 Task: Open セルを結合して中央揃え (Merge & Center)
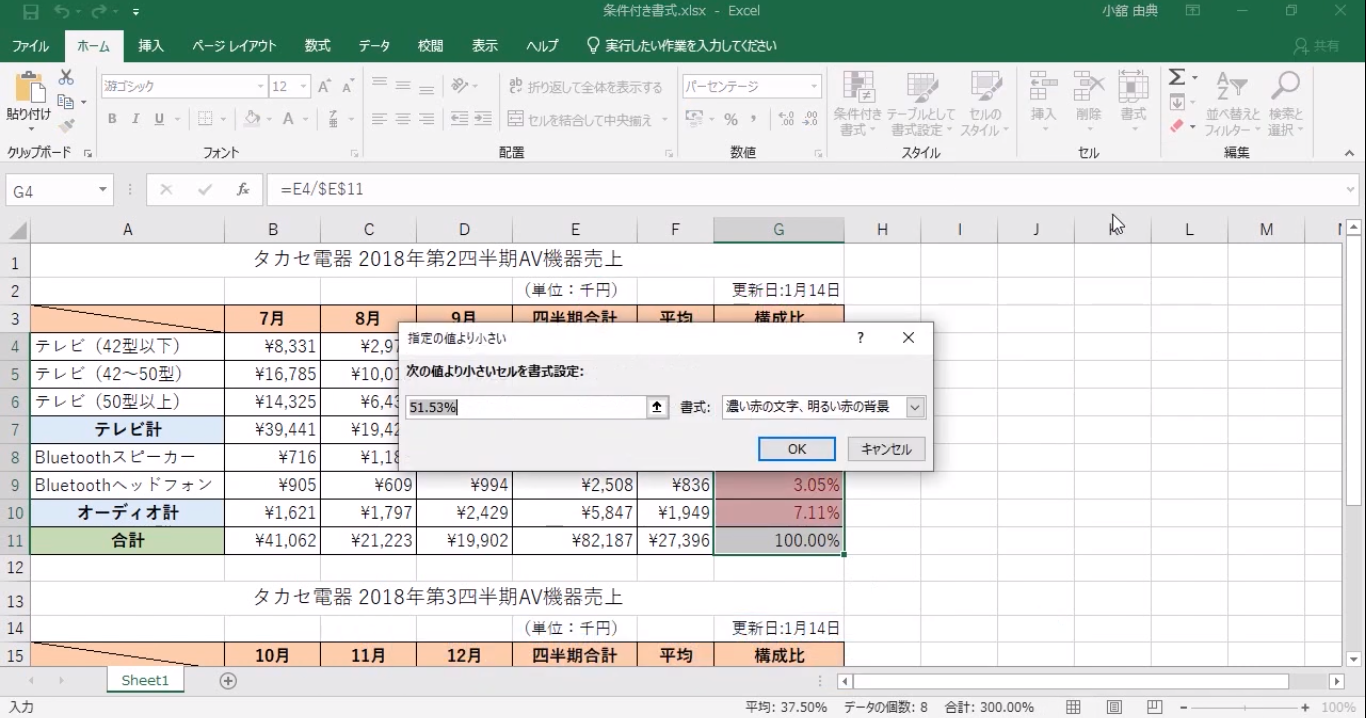coord(580,120)
